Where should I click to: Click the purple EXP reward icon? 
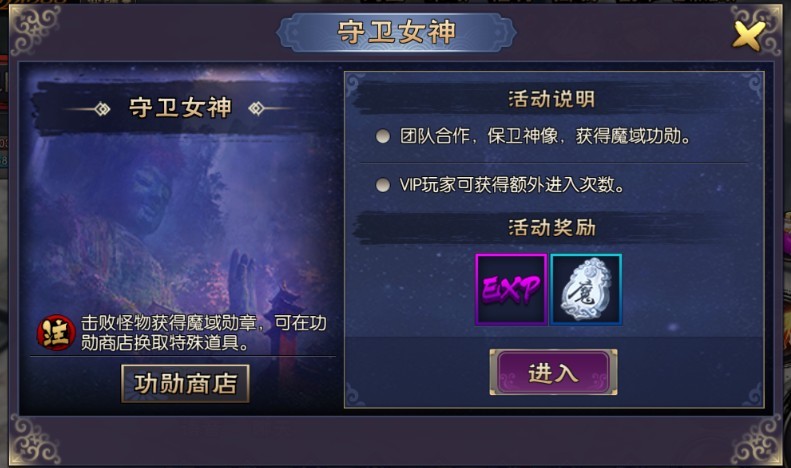511,289
